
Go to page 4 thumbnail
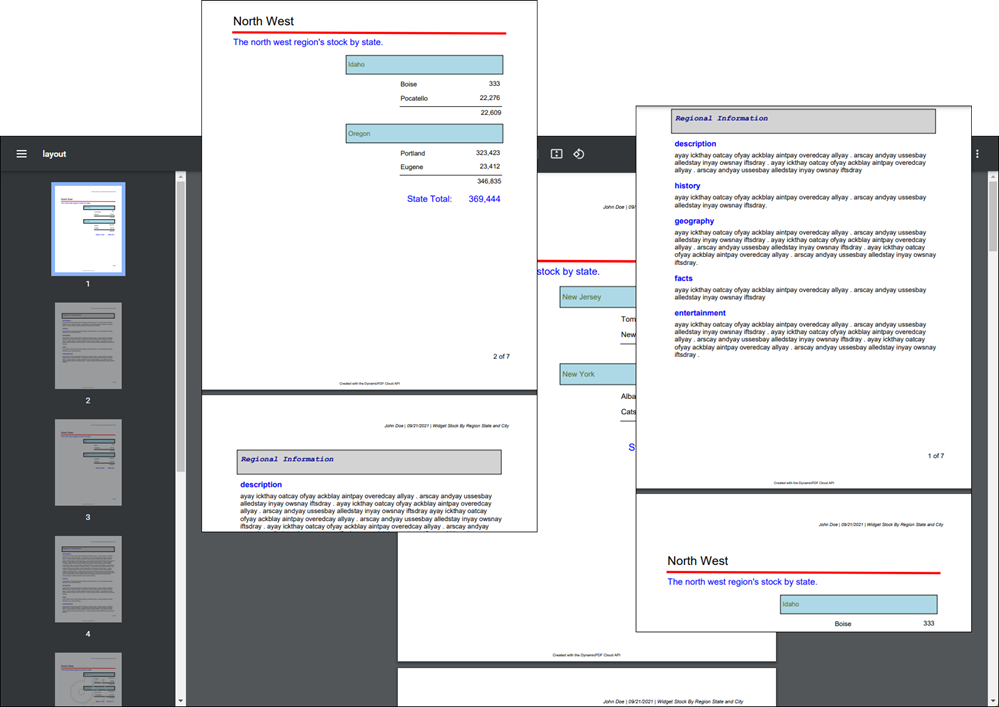click(x=88, y=579)
